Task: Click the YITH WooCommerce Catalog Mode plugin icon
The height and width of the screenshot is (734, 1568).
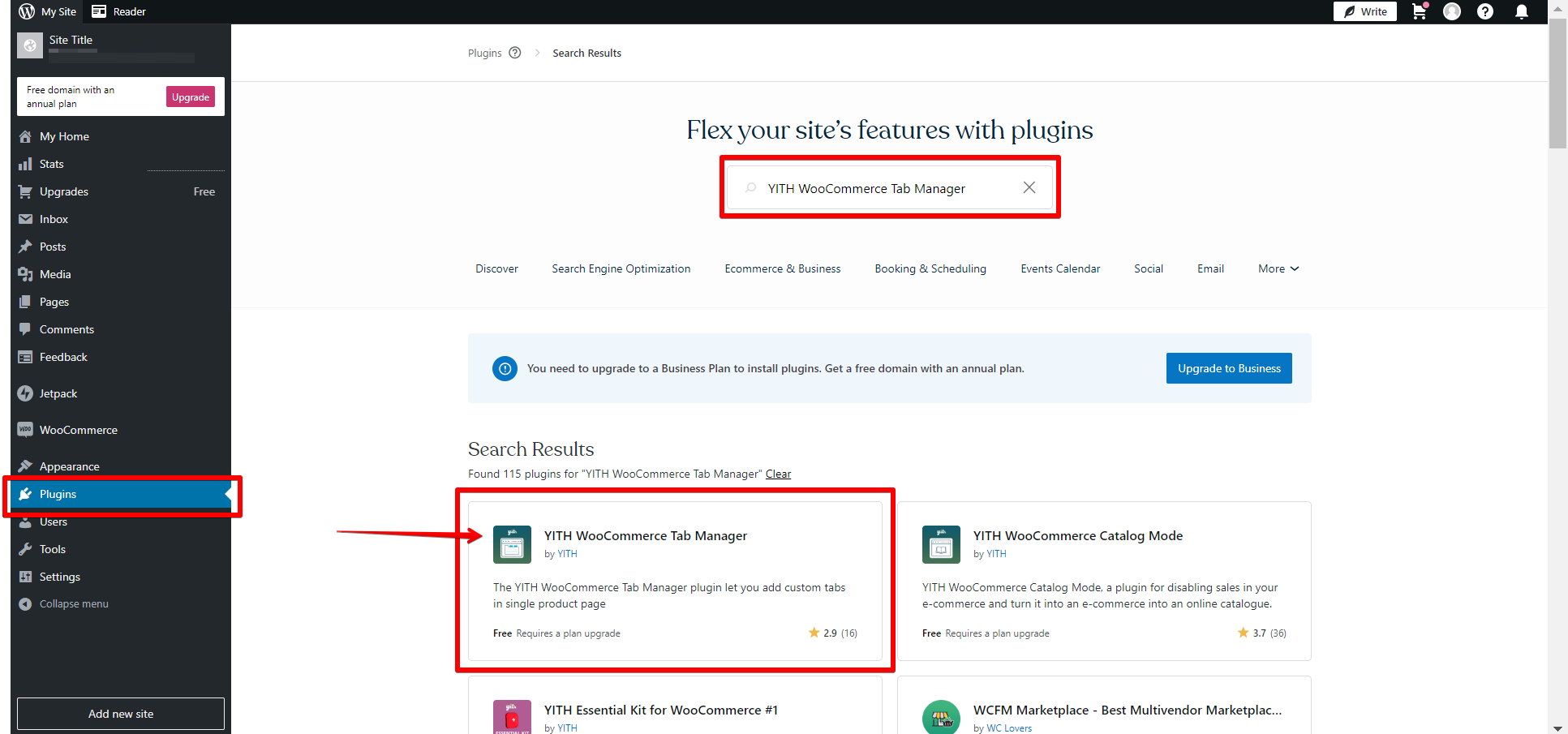Action: (941, 544)
